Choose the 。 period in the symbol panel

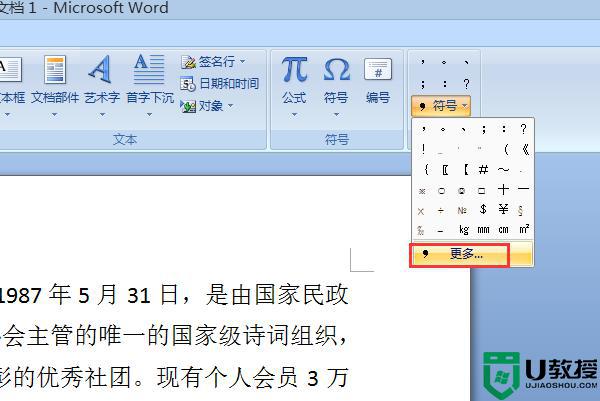point(443,129)
